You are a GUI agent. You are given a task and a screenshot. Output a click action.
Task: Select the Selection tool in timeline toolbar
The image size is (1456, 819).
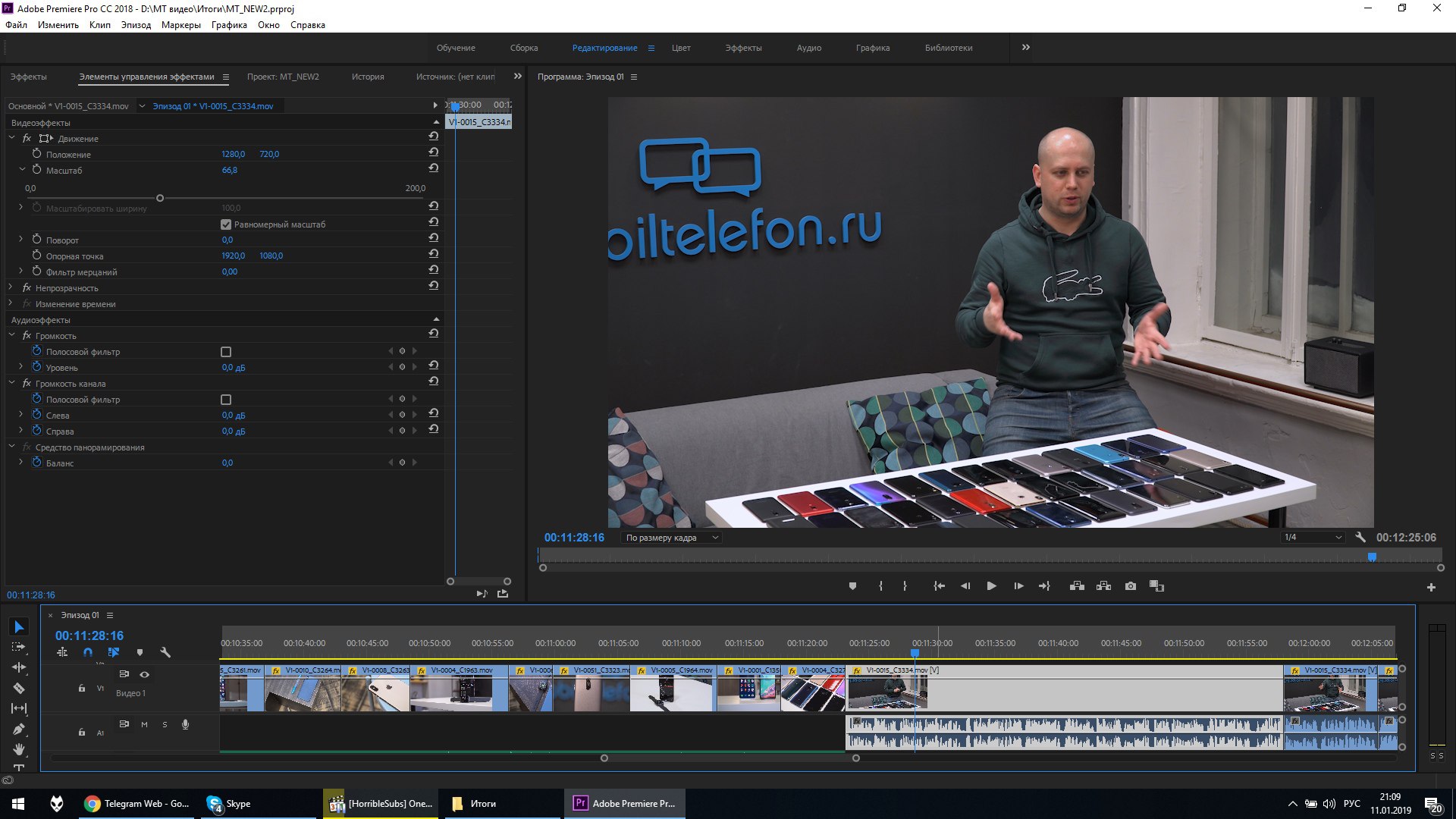coord(20,626)
